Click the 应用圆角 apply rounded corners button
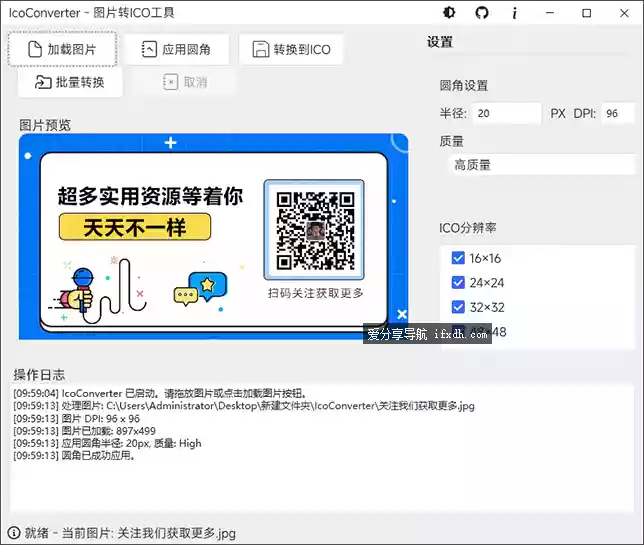 tap(177, 49)
